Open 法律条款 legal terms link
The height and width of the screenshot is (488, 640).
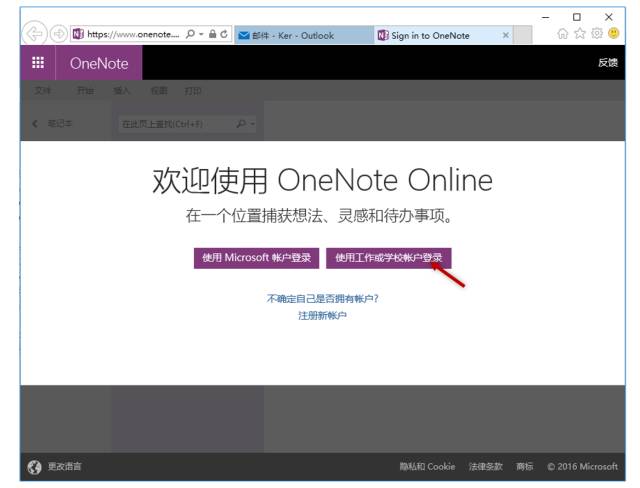(x=486, y=466)
